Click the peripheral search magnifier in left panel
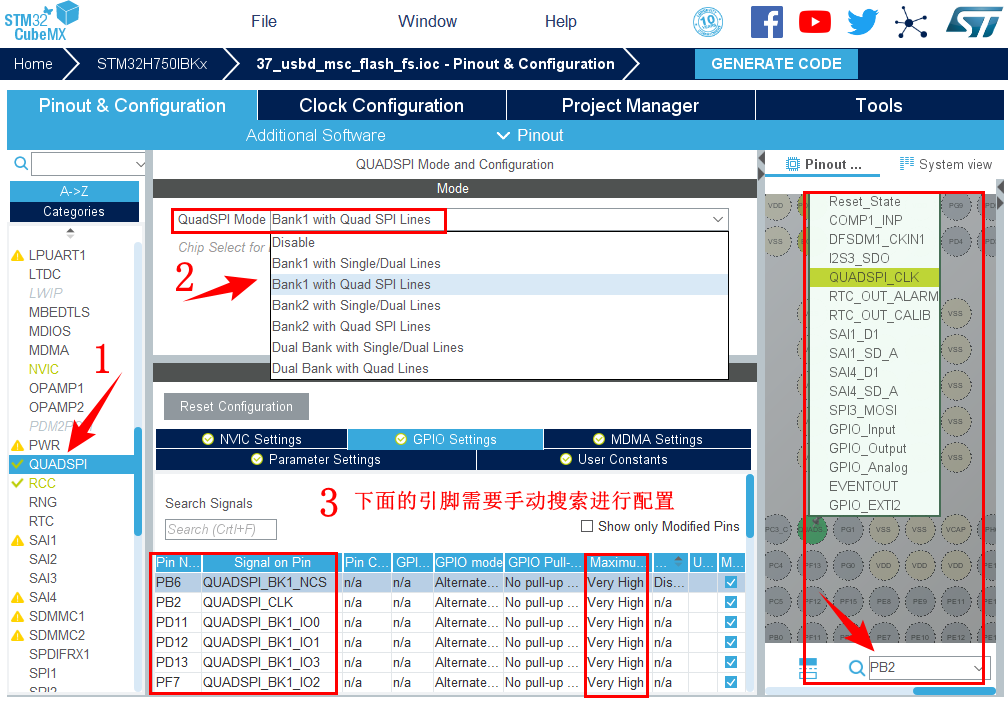Screen dimensions: 1008x701 (20, 164)
